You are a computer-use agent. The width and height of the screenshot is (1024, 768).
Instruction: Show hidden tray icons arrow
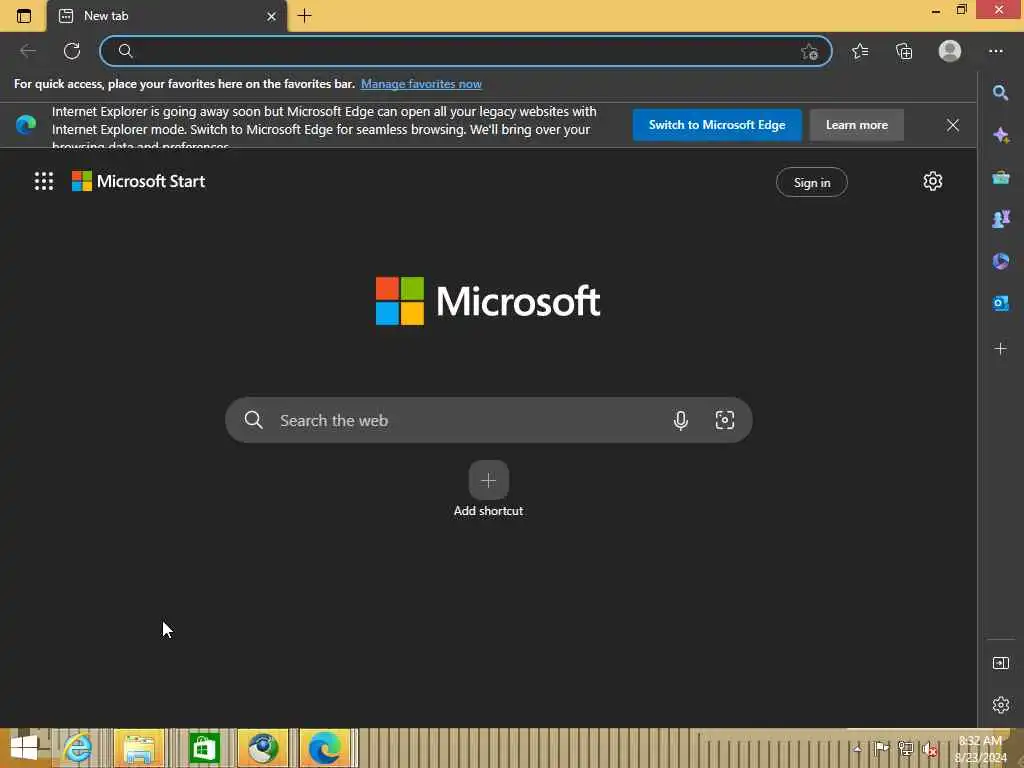pos(857,748)
